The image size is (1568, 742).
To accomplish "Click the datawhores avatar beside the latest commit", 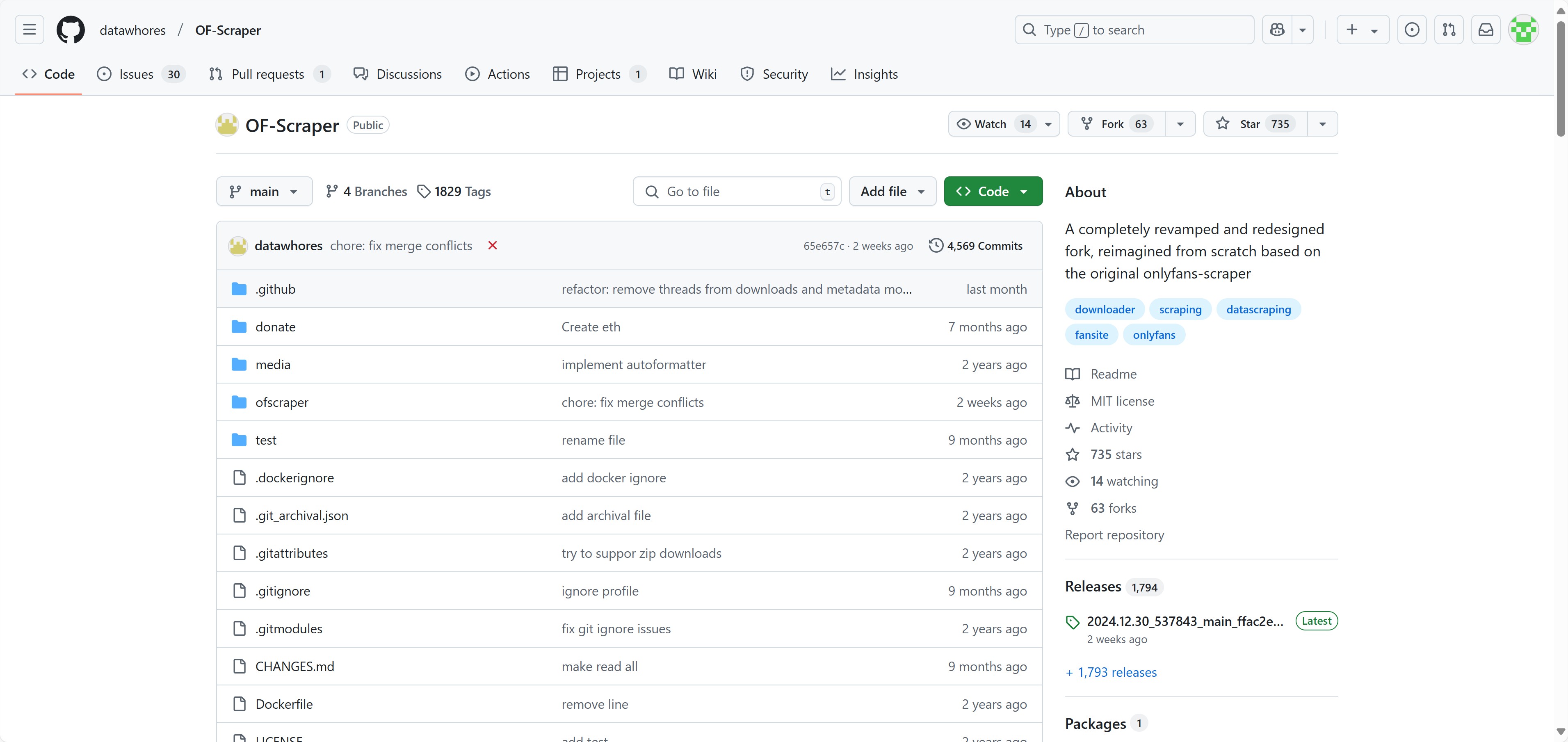I will pos(238,246).
